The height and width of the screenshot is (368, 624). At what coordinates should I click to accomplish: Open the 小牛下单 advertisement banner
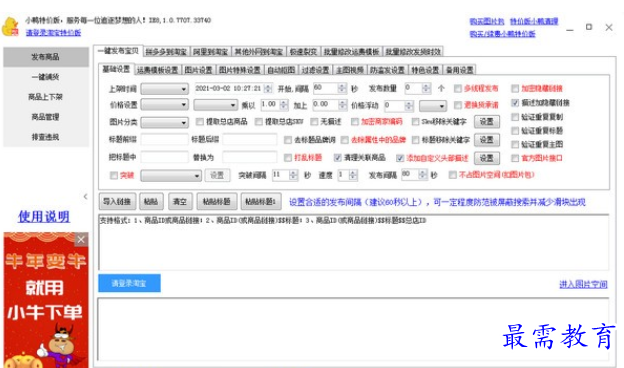[x=46, y=300]
